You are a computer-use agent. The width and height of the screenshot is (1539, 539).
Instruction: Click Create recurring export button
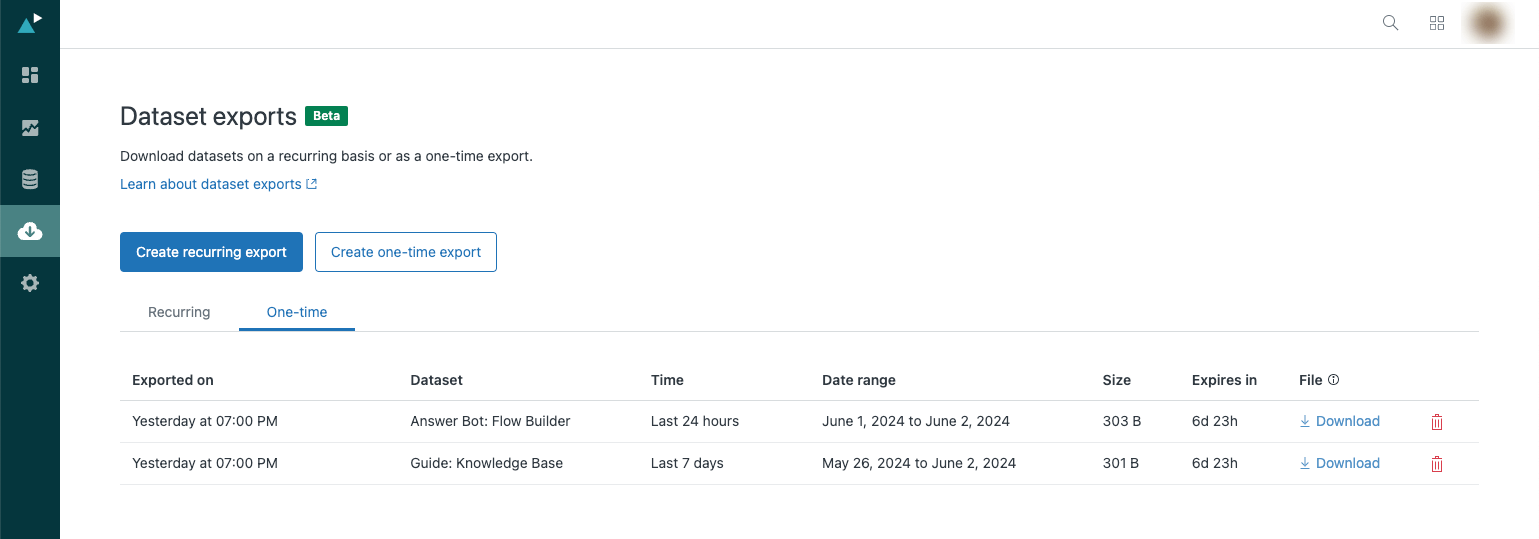[211, 252]
